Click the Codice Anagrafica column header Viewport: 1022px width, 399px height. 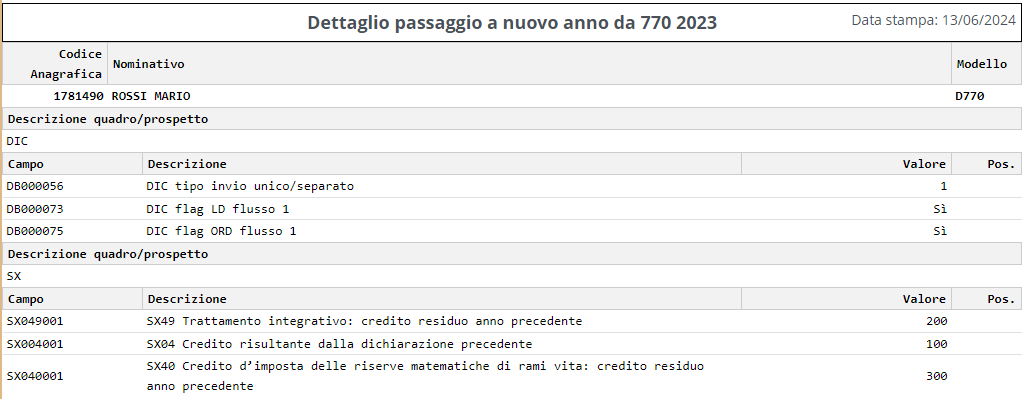(x=66, y=64)
